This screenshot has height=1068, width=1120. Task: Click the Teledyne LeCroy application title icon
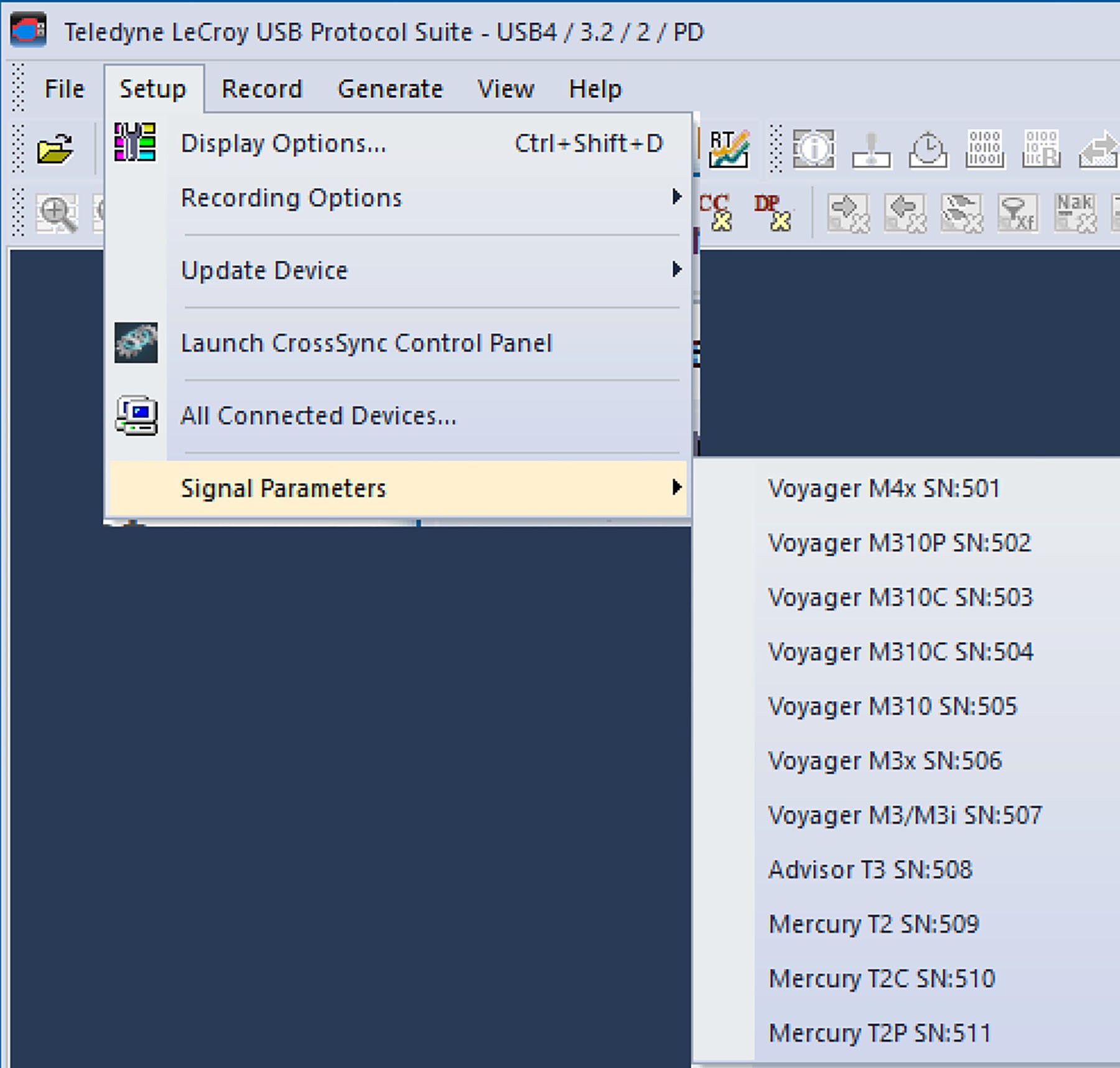click(29, 30)
